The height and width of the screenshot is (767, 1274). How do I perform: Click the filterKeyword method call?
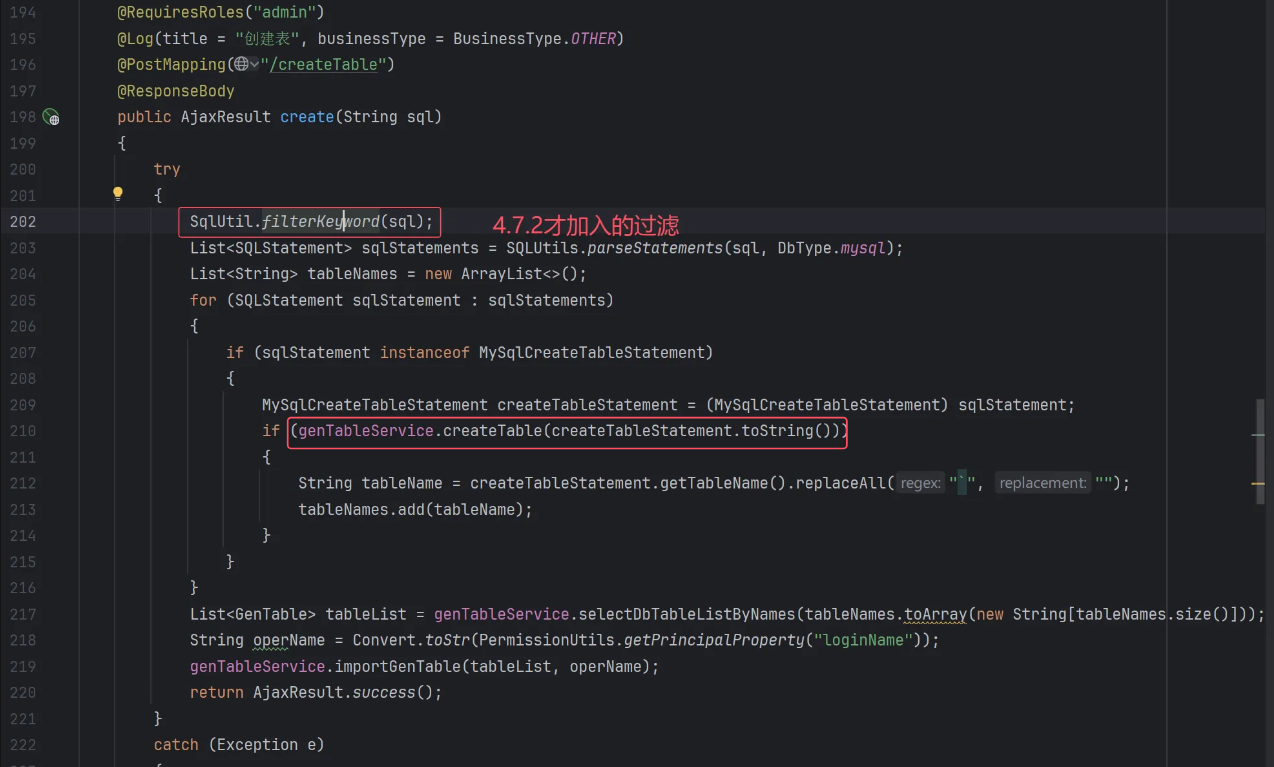coord(321,222)
